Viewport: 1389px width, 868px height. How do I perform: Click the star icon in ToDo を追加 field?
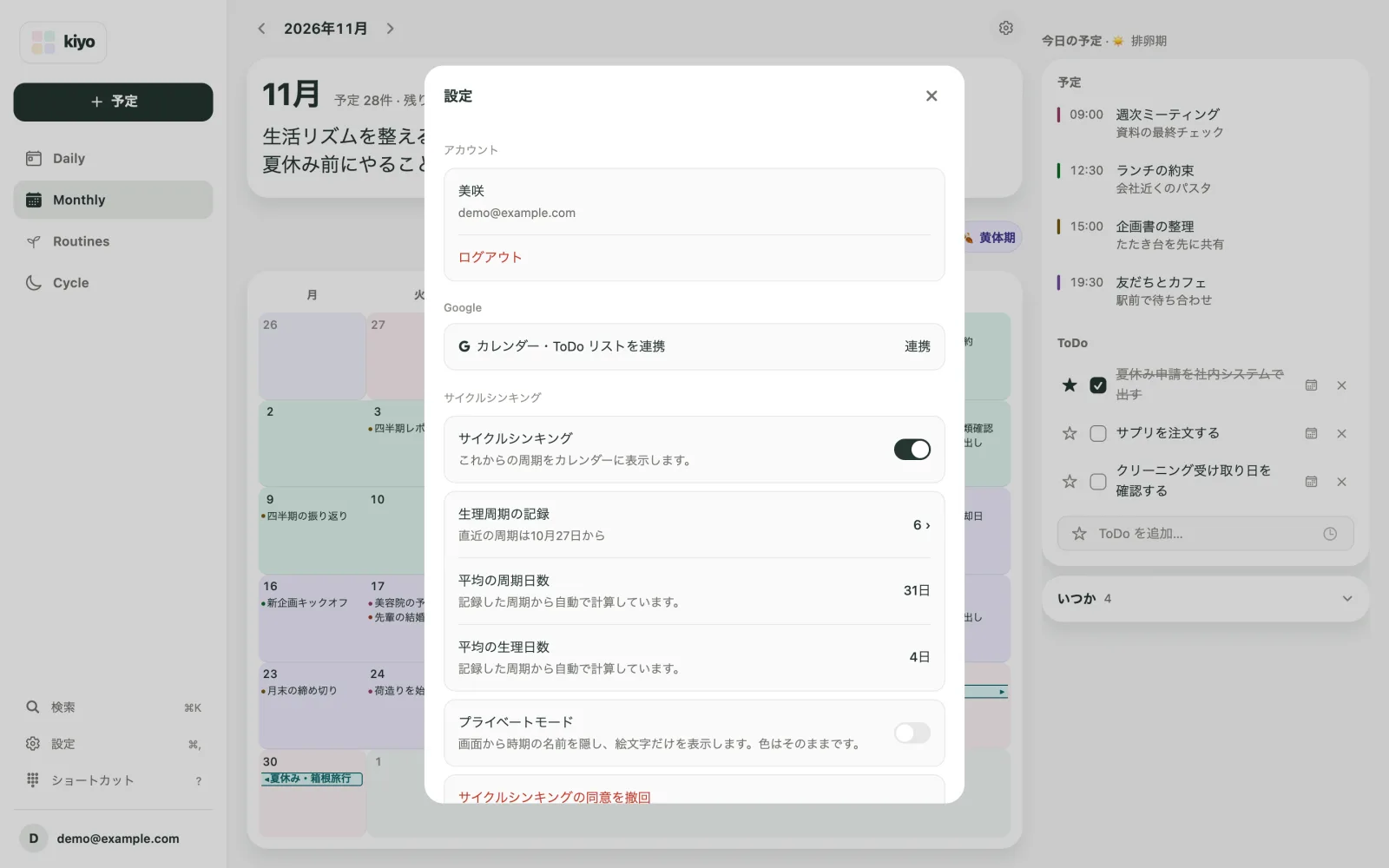click(x=1079, y=534)
